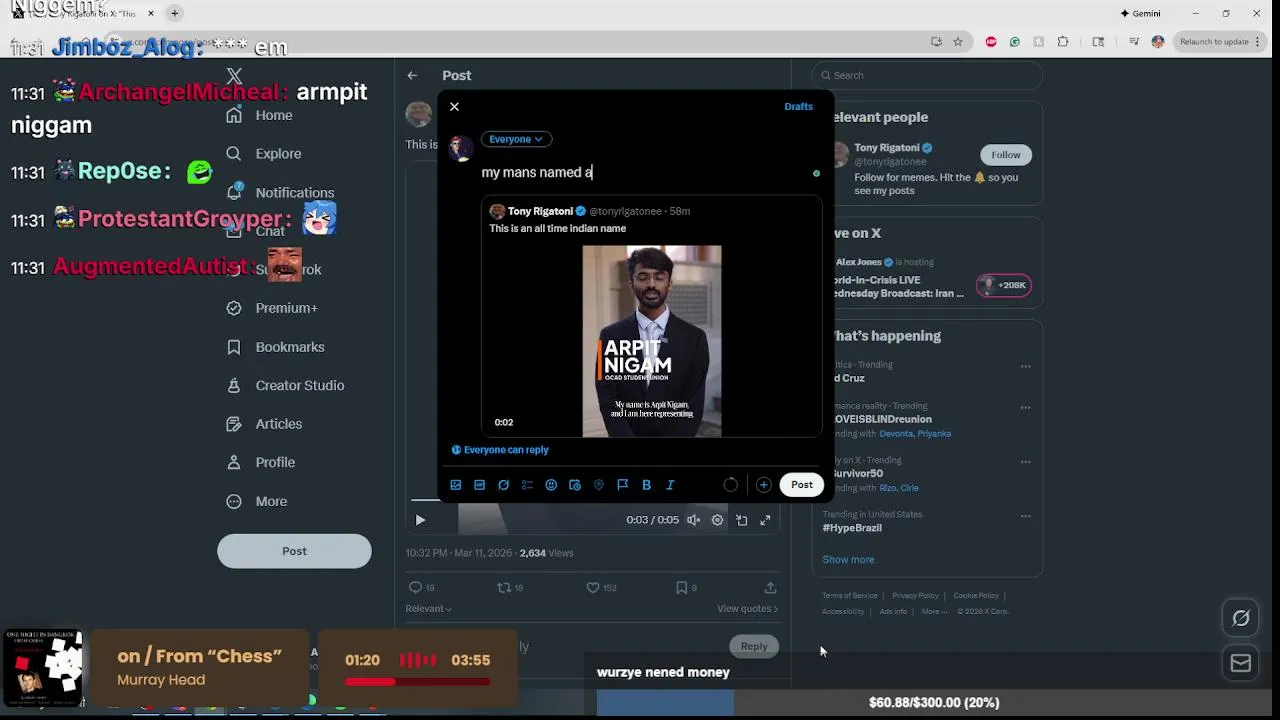Open the emoji picker
1280x720 pixels.
(x=551, y=485)
